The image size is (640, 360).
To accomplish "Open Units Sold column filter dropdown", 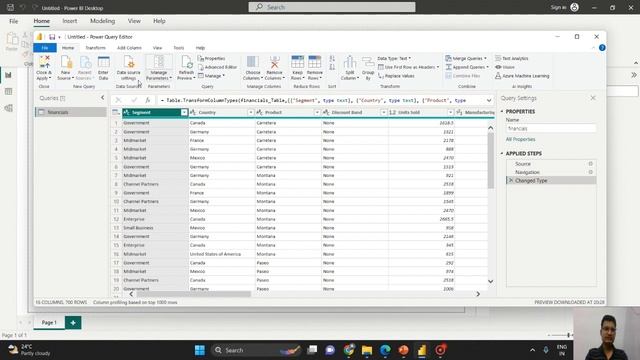I will click(x=450, y=112).
